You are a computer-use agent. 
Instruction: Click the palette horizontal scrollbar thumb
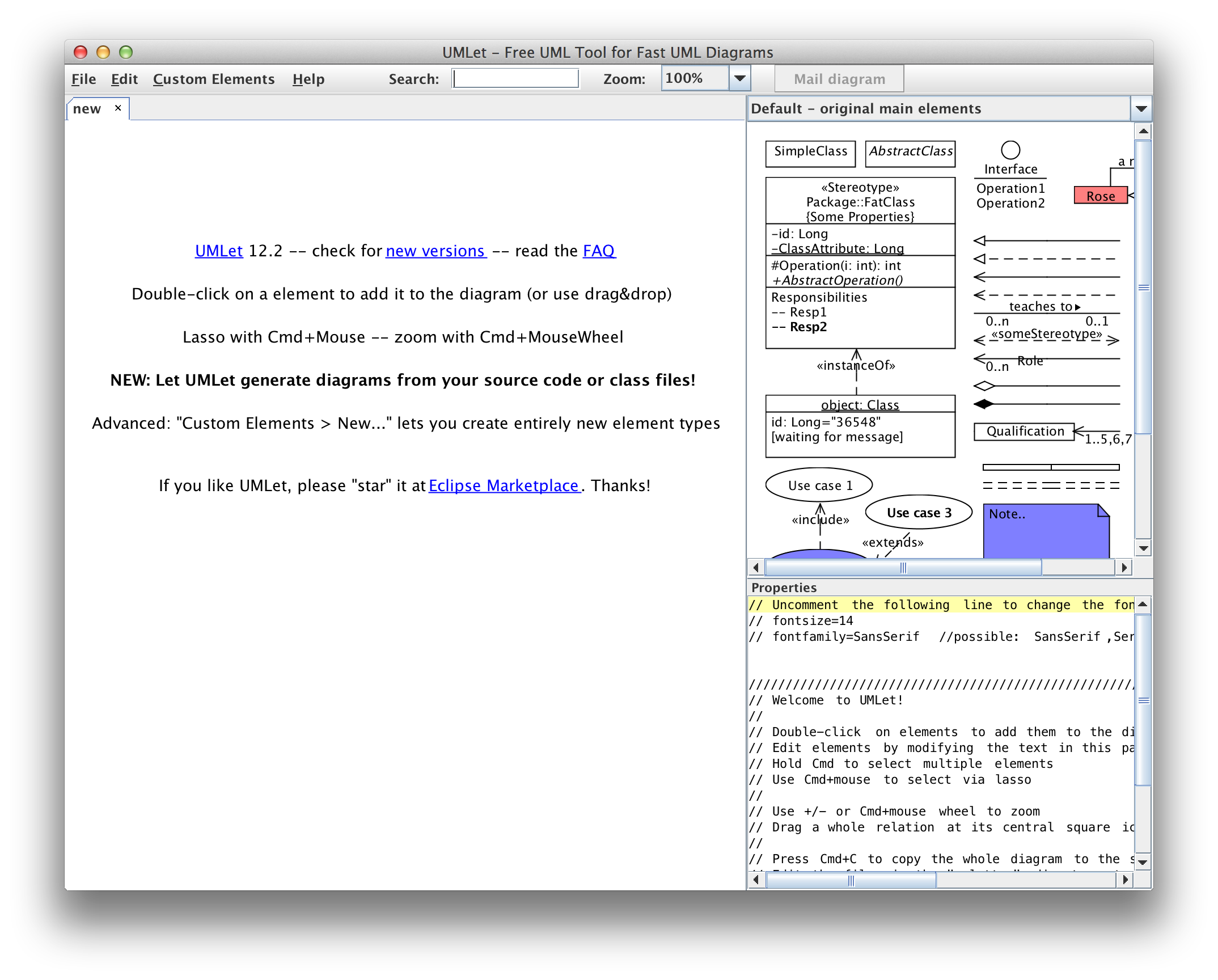(x=903, y=567)
